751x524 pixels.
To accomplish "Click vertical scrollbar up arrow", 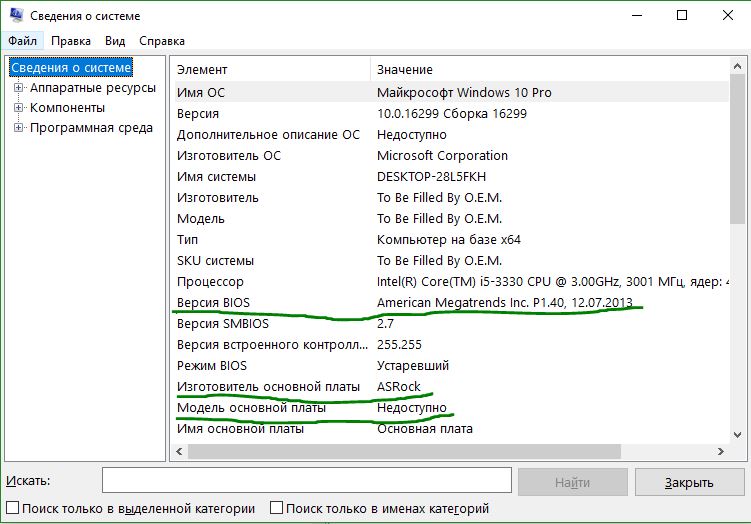I will 738,67.
